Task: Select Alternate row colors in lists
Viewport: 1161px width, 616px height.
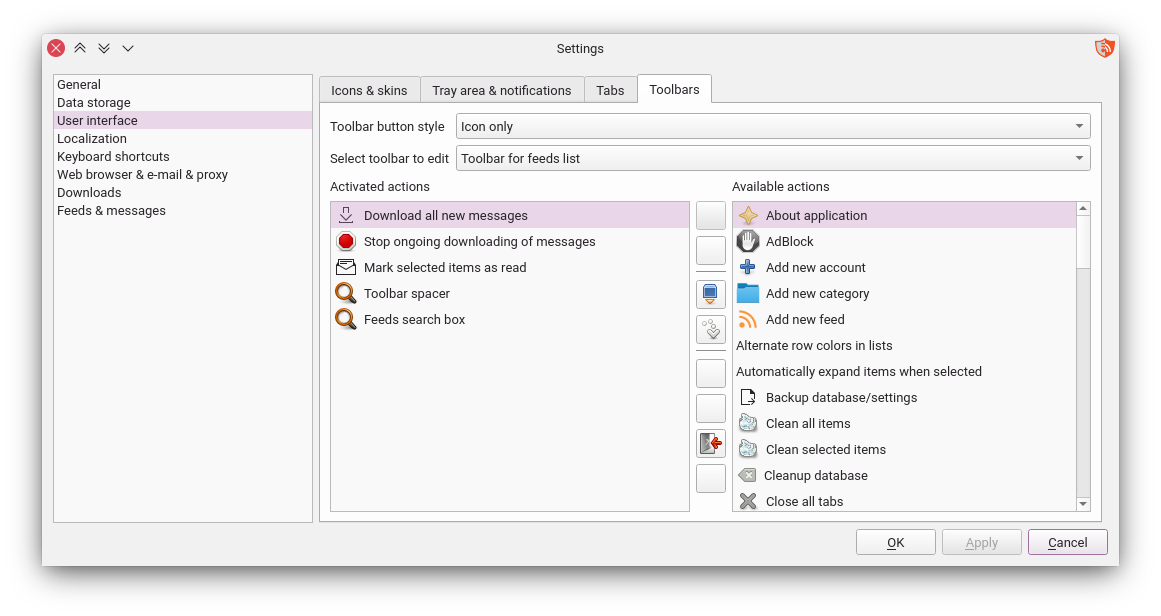Action: (x=814, y=345)
